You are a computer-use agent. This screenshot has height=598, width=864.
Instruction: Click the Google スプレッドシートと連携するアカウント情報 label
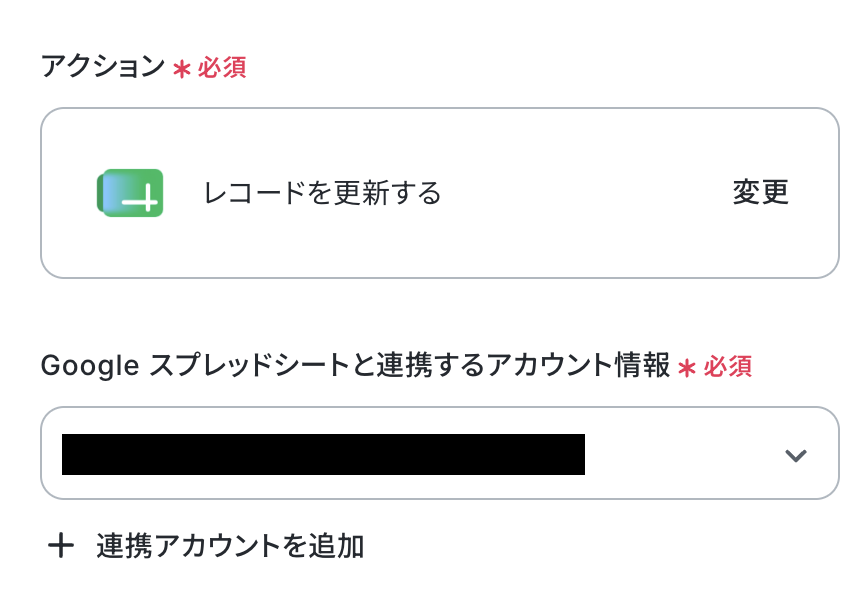pos(355,365)
